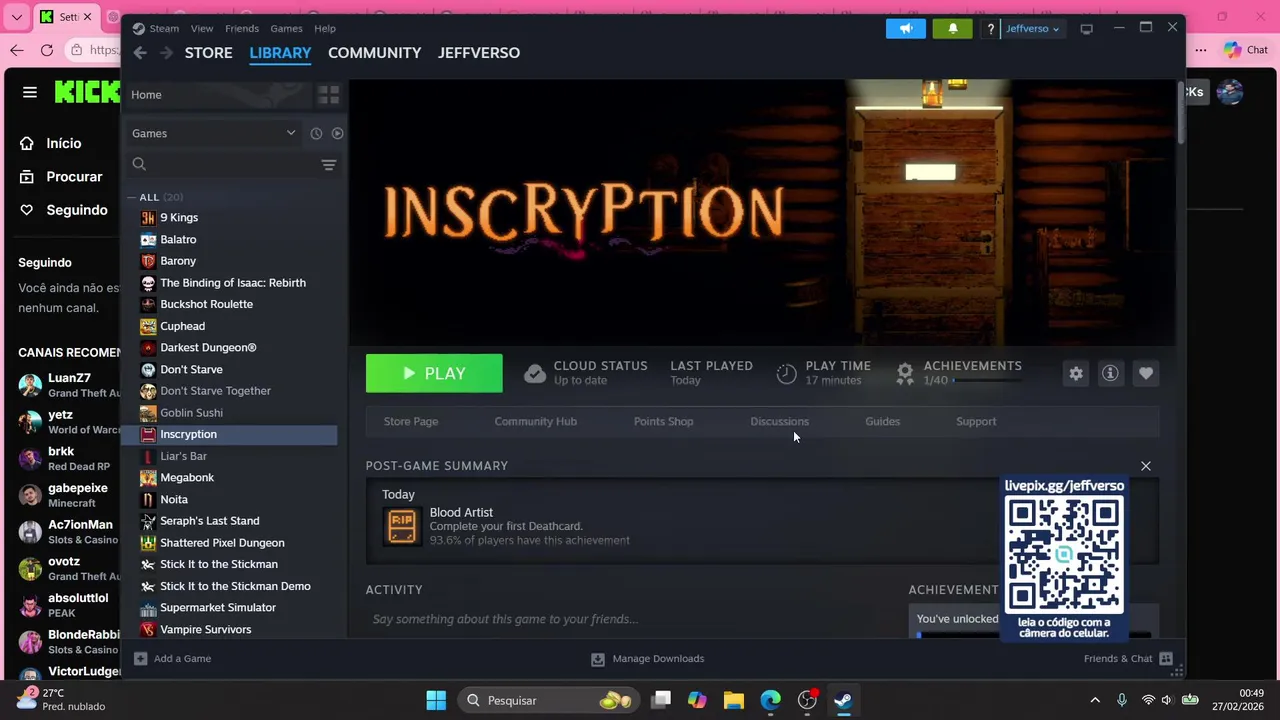The height and width of the screenshot is (720, 1280).
Task: Switch to the STORE tab
Action: point(208,53)
